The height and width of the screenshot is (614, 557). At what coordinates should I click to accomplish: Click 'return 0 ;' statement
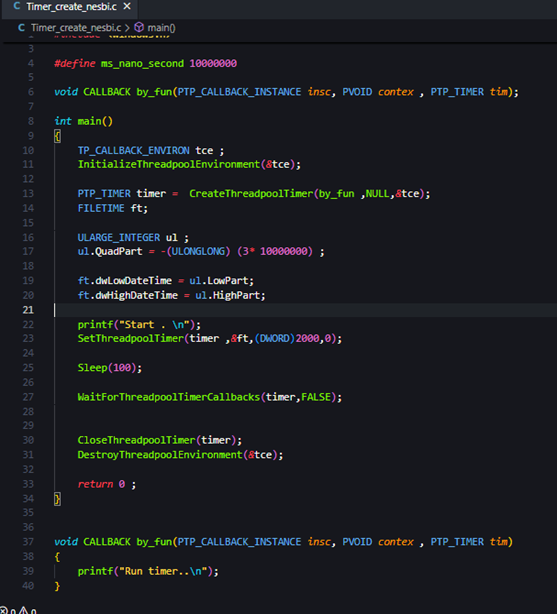(107, 484)
